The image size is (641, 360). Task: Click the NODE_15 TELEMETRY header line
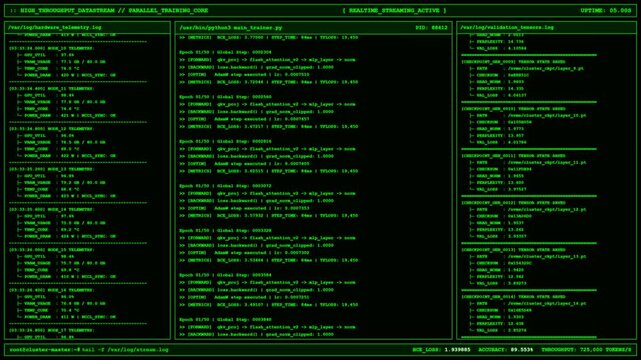tap(52, 250)
